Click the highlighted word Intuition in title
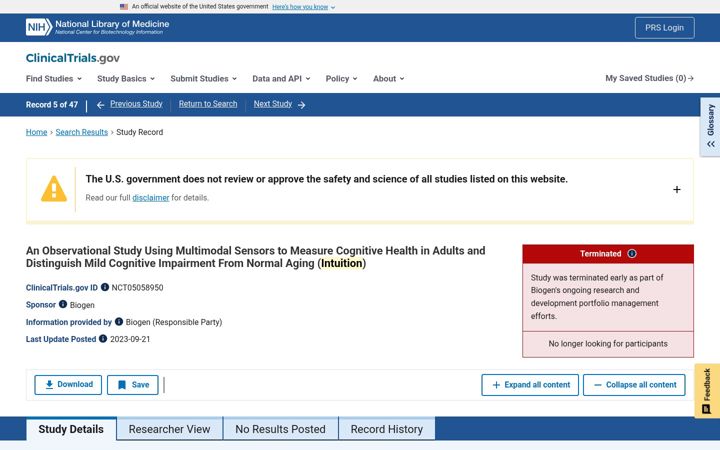This screenshot has width=720, height=450. (342, 264)
